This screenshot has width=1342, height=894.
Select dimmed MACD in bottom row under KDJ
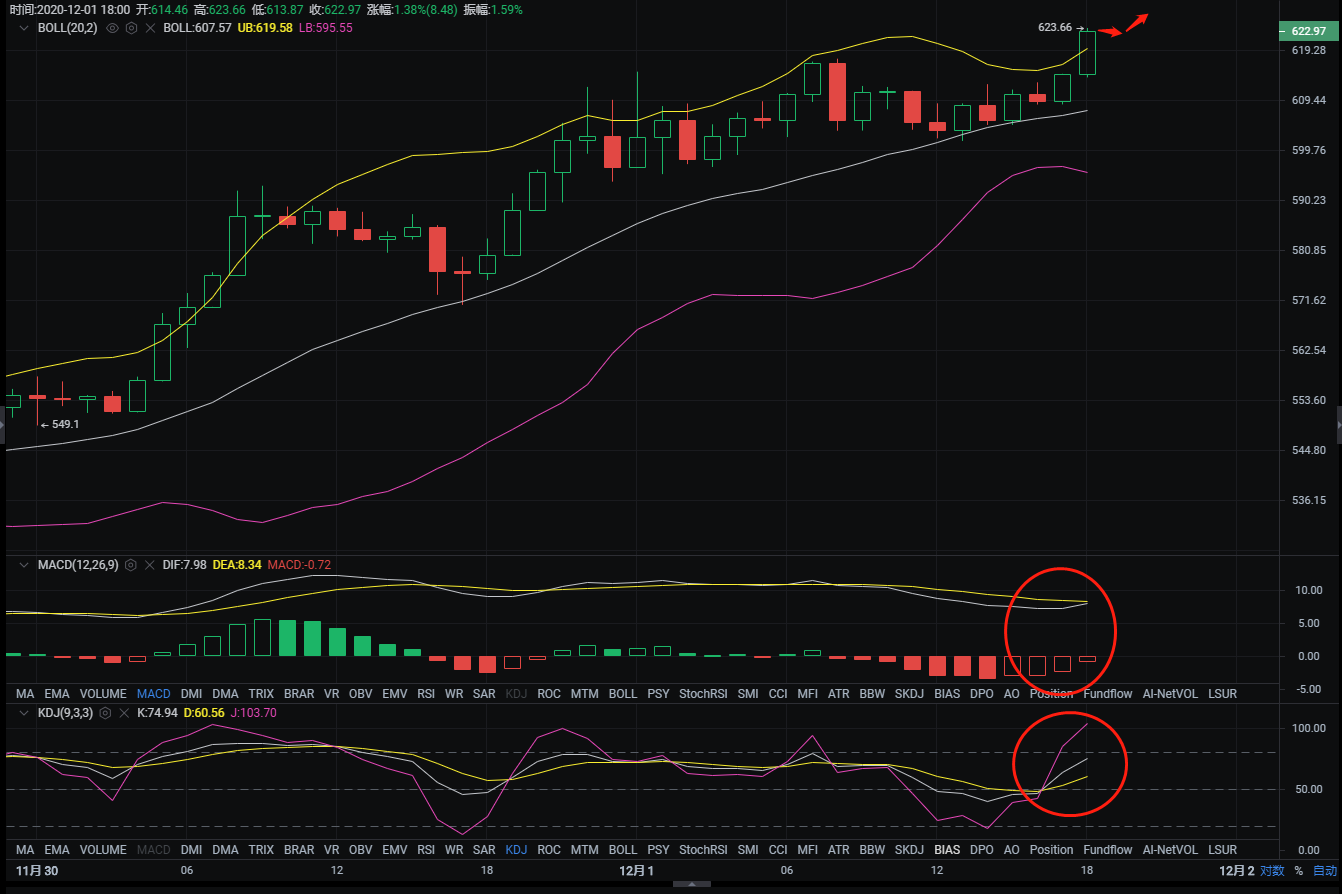point(154,850)
